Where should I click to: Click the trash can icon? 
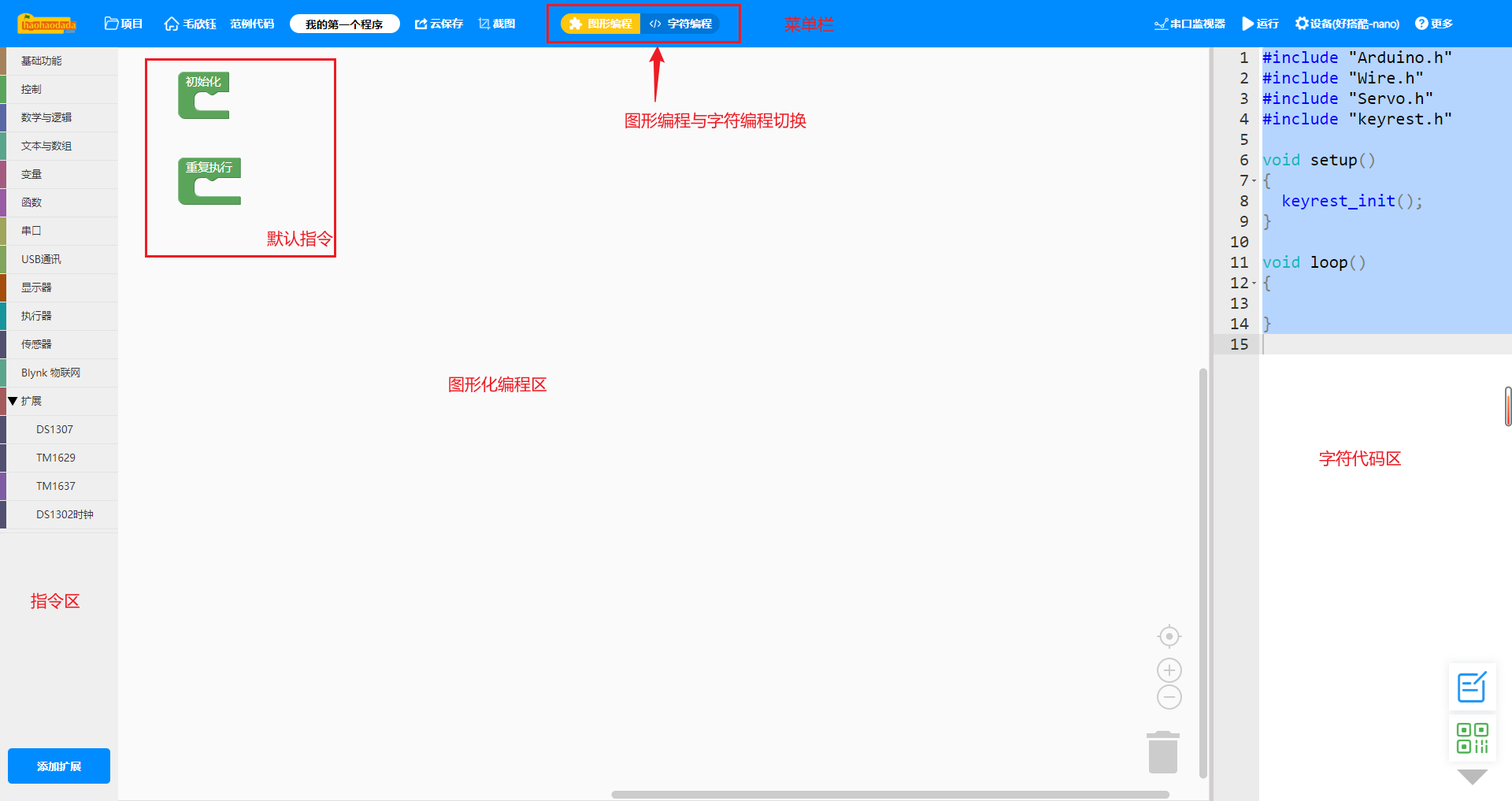pyautogui.click(x=1163, y=752)
